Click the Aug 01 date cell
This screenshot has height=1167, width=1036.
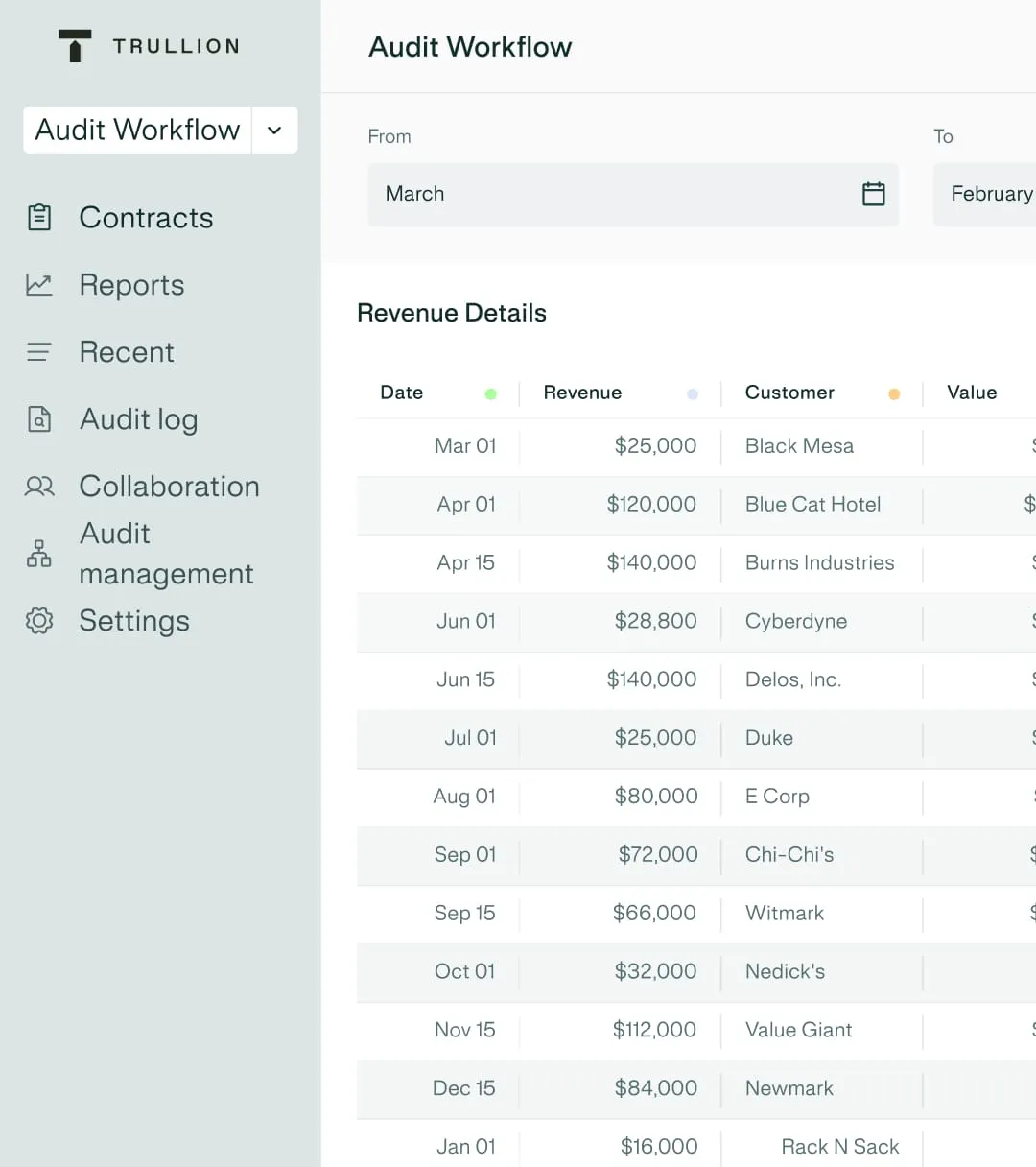(464, 797)
